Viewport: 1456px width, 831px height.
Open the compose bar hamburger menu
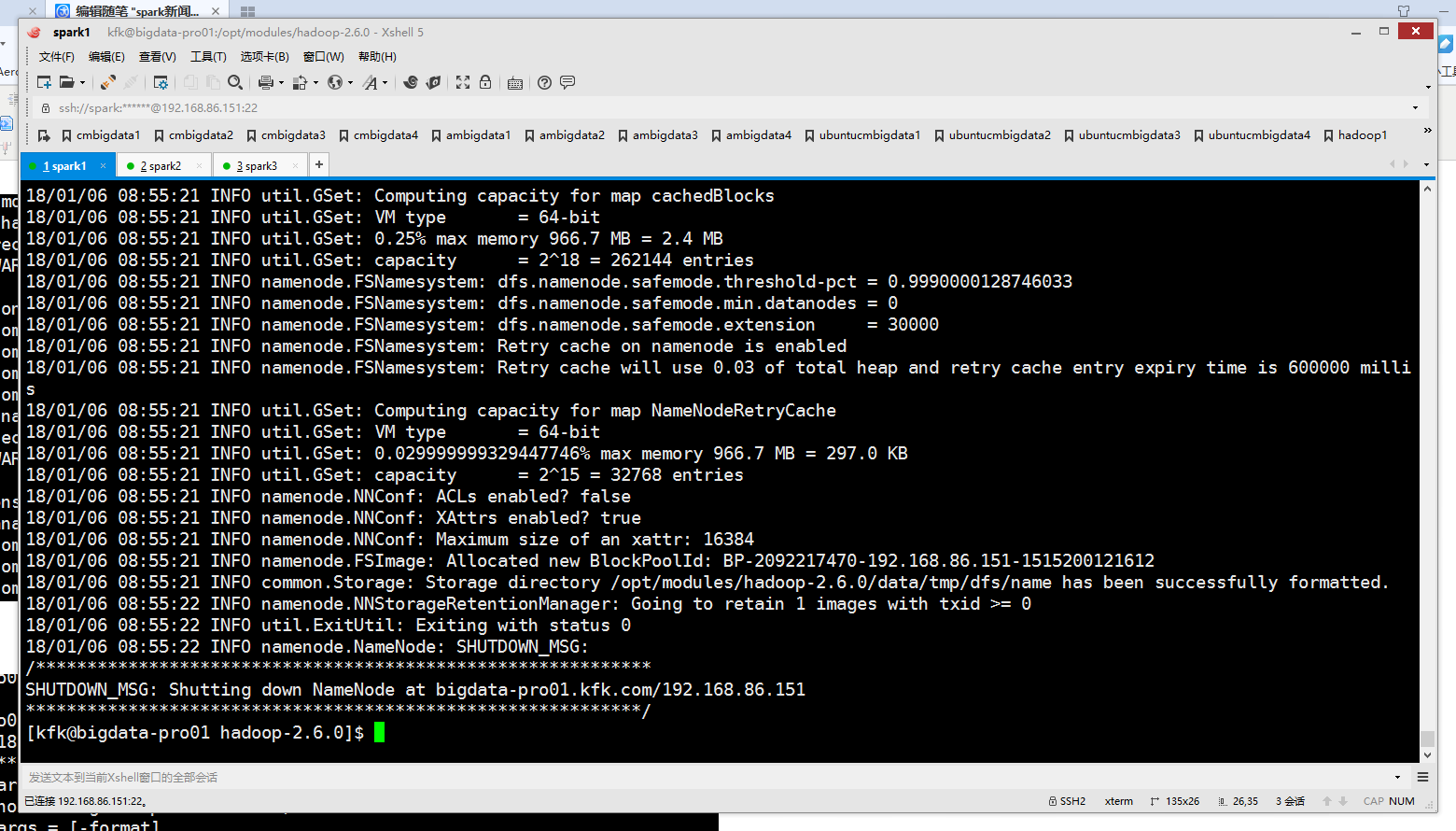coord(1422,777)
